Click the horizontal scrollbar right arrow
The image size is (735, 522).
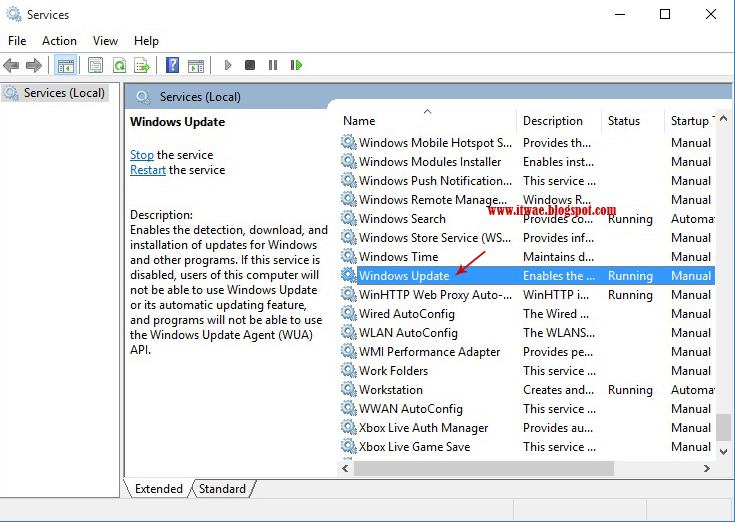(706, 468)
